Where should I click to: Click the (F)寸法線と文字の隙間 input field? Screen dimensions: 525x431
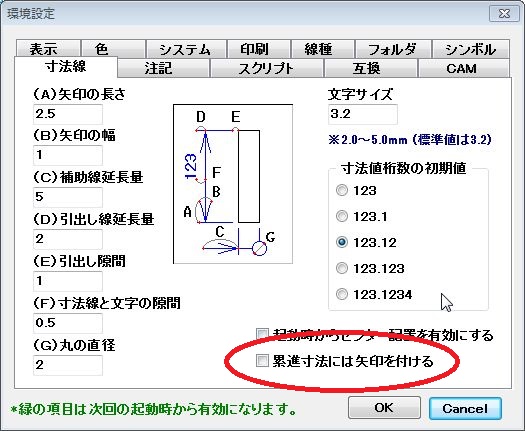(68, 323)
